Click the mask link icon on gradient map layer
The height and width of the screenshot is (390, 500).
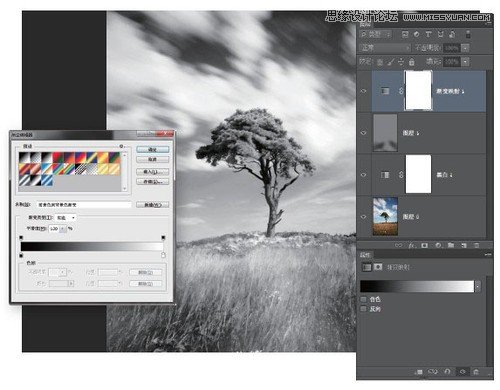(x=401, y=91)
